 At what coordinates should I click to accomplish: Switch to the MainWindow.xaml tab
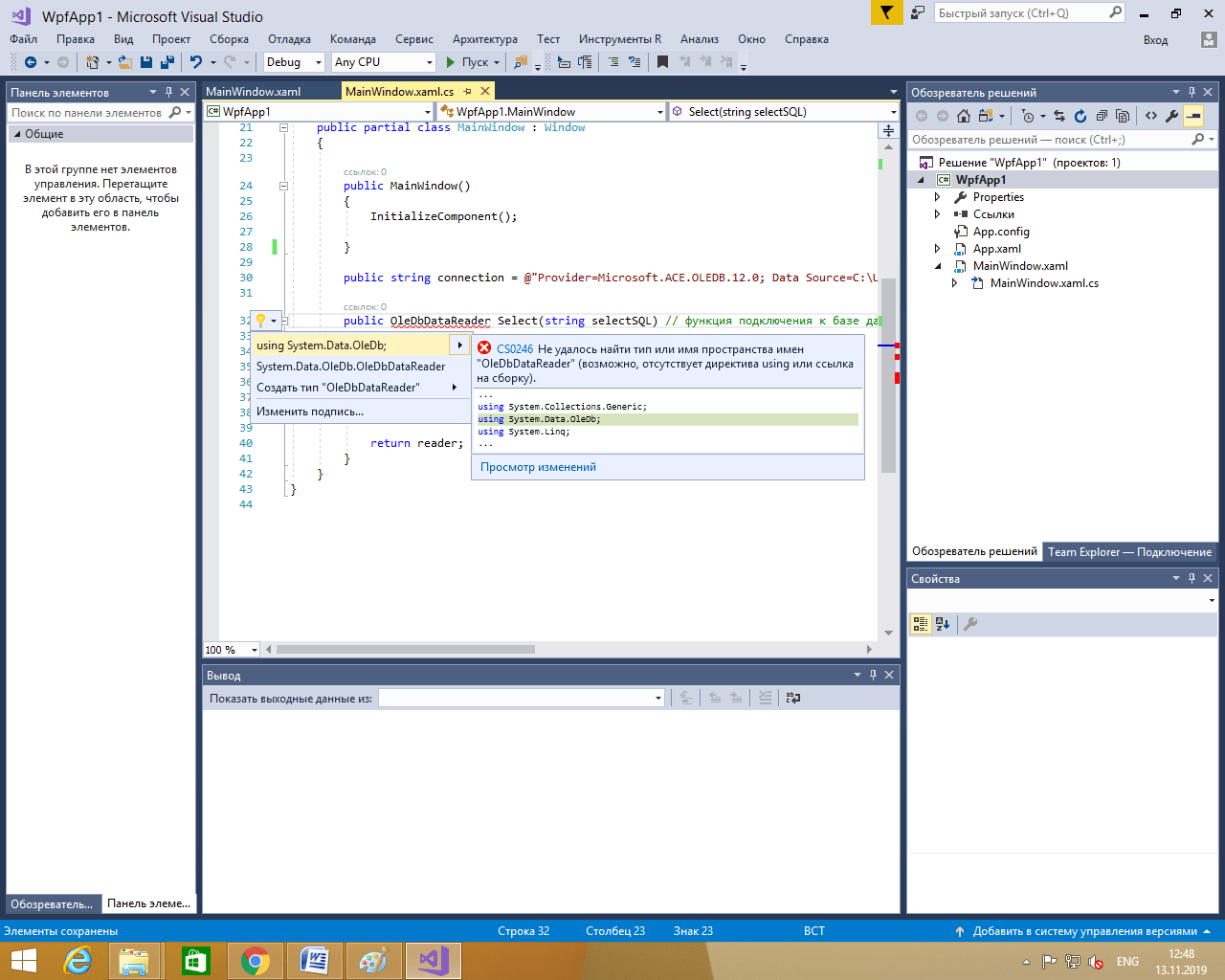254,92
